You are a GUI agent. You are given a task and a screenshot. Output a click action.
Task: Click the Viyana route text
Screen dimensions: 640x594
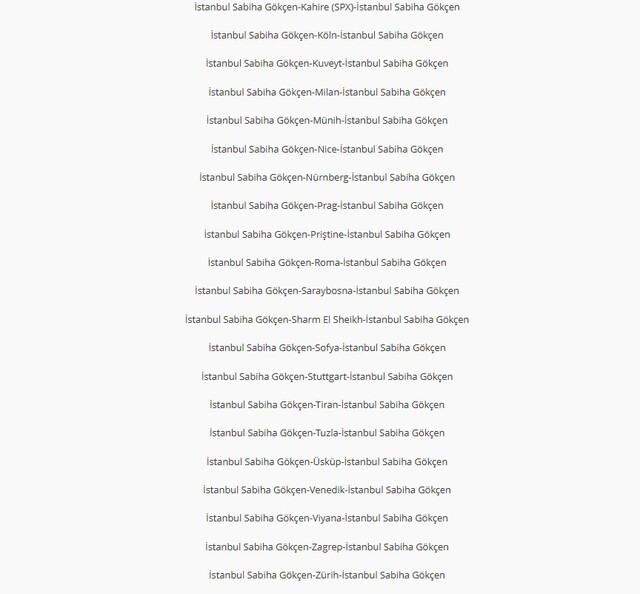pos(327,518)
